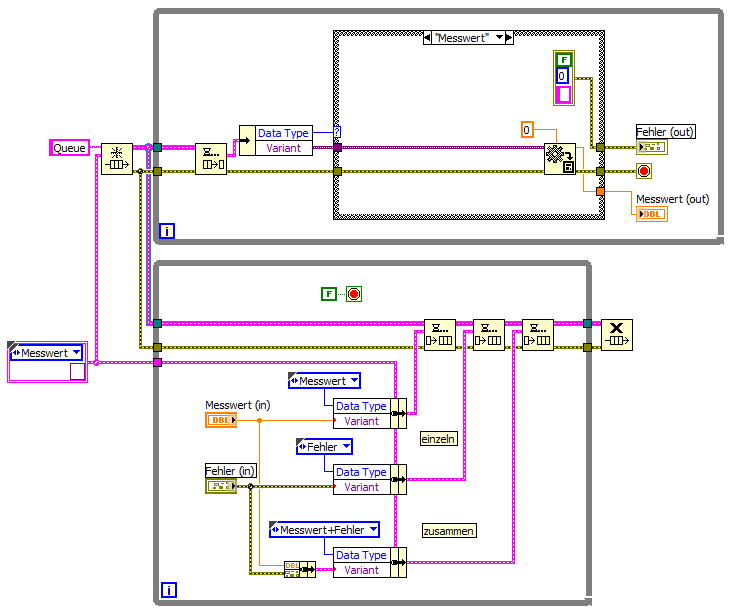Click the orange output tunnel on case structure
734x616 pixels.
[x=600, y=191]
